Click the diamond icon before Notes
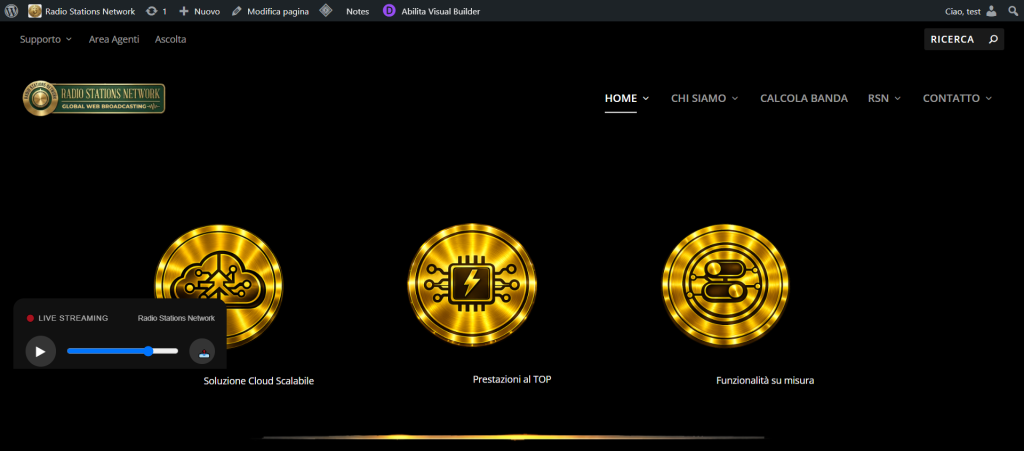This screenshot has height=451, width=1024. (x=326, y=10)
